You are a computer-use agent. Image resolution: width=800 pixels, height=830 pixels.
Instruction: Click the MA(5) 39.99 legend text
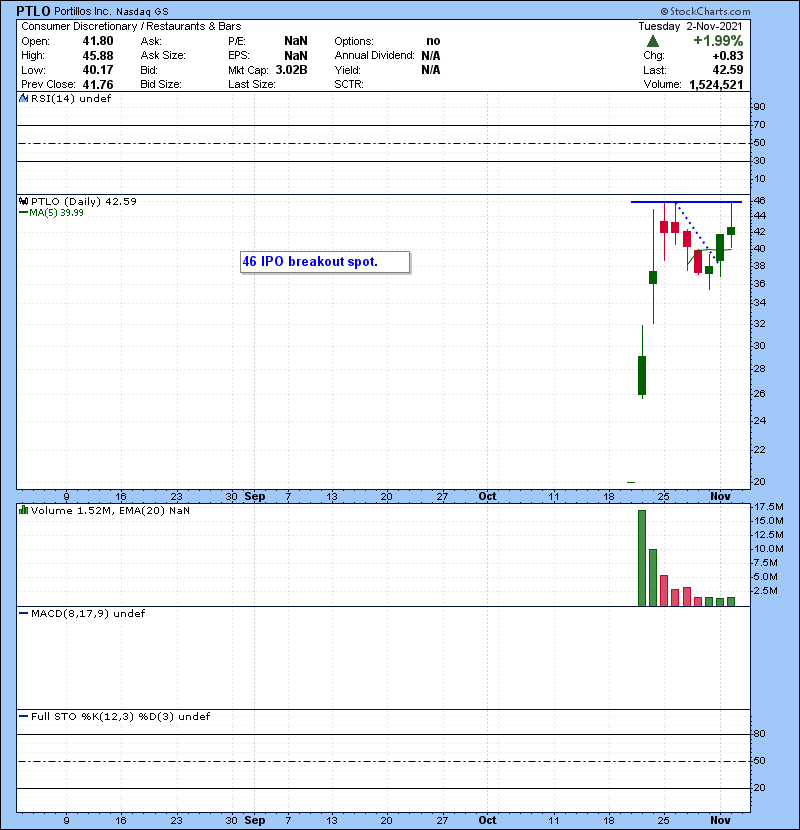(x=56, y=213)
